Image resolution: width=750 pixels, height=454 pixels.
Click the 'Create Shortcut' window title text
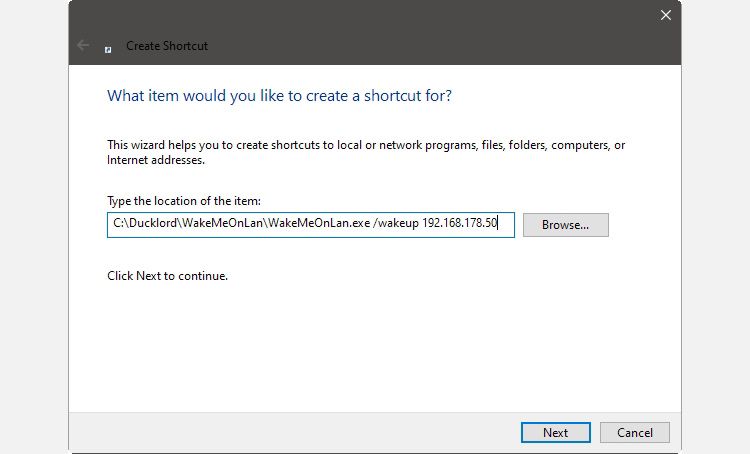click(167, 46)
